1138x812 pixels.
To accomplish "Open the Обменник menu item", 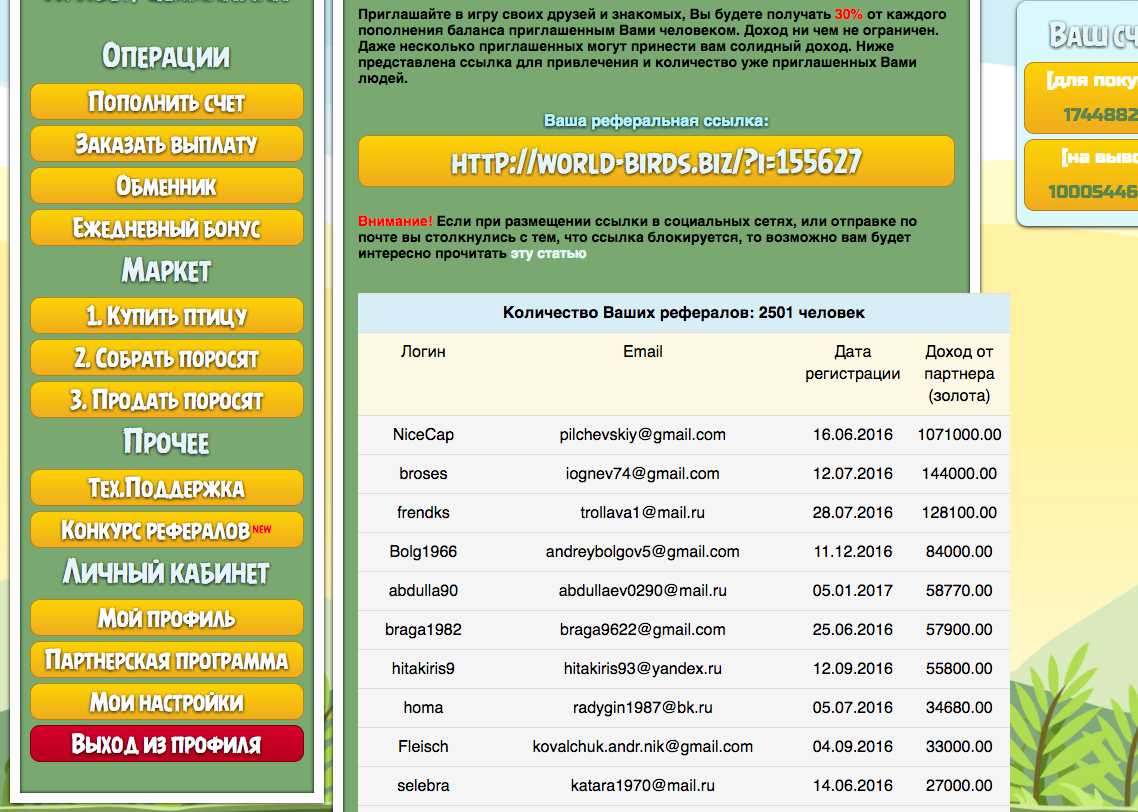I will tap(167, 186).
